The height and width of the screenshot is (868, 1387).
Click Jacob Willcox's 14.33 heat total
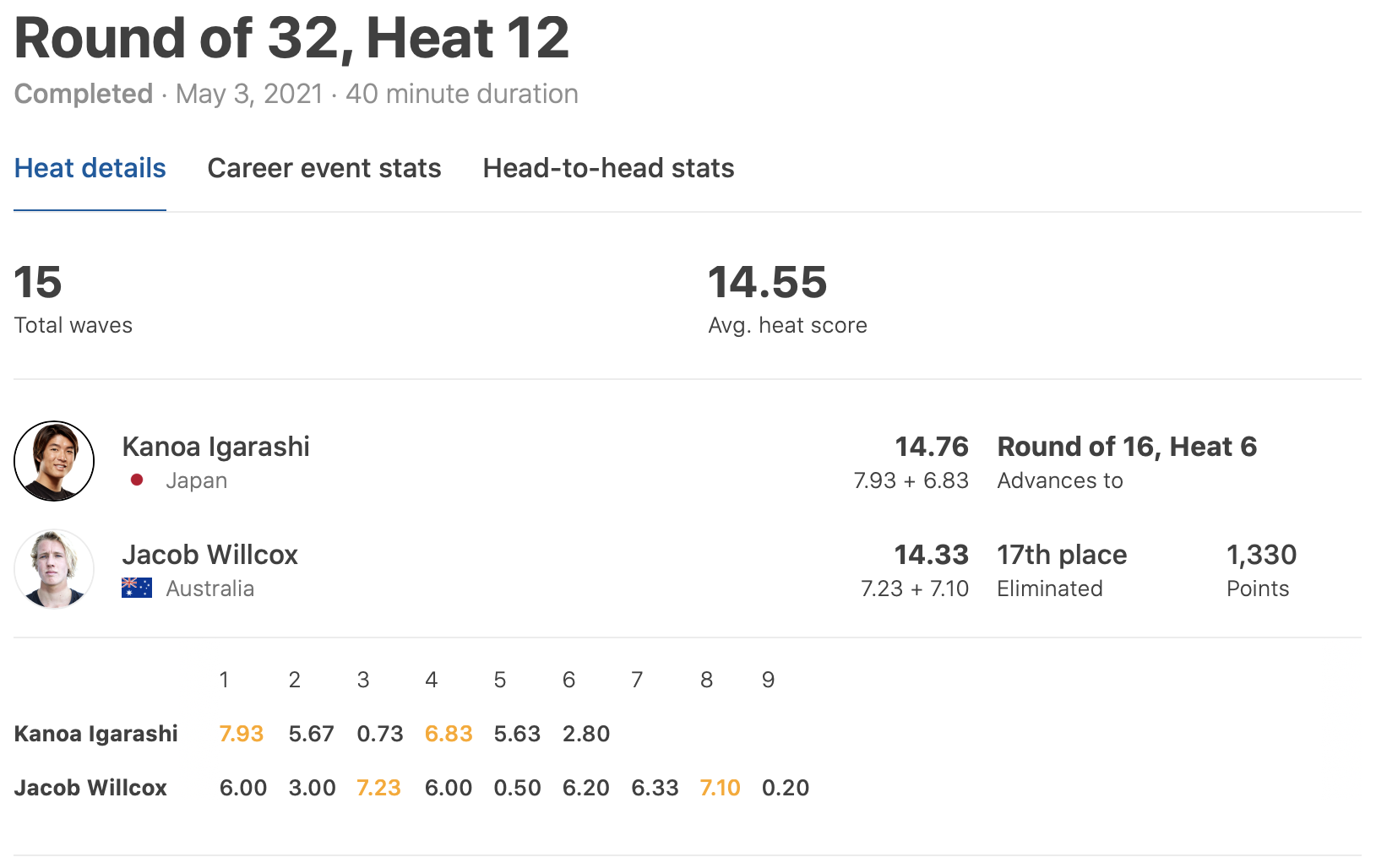[x=931, y=555]
